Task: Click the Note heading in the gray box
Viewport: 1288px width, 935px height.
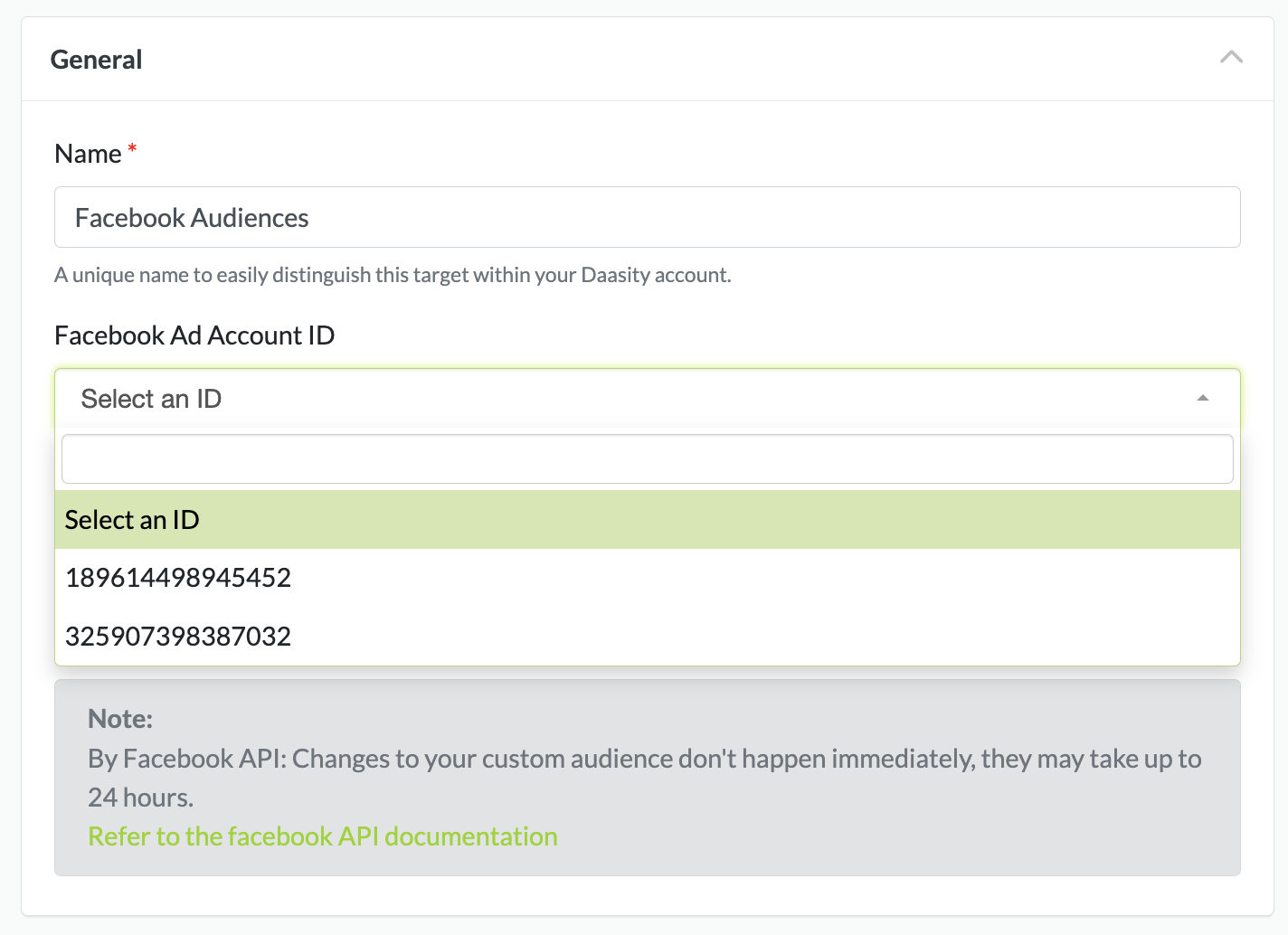Action: point(120,719)
